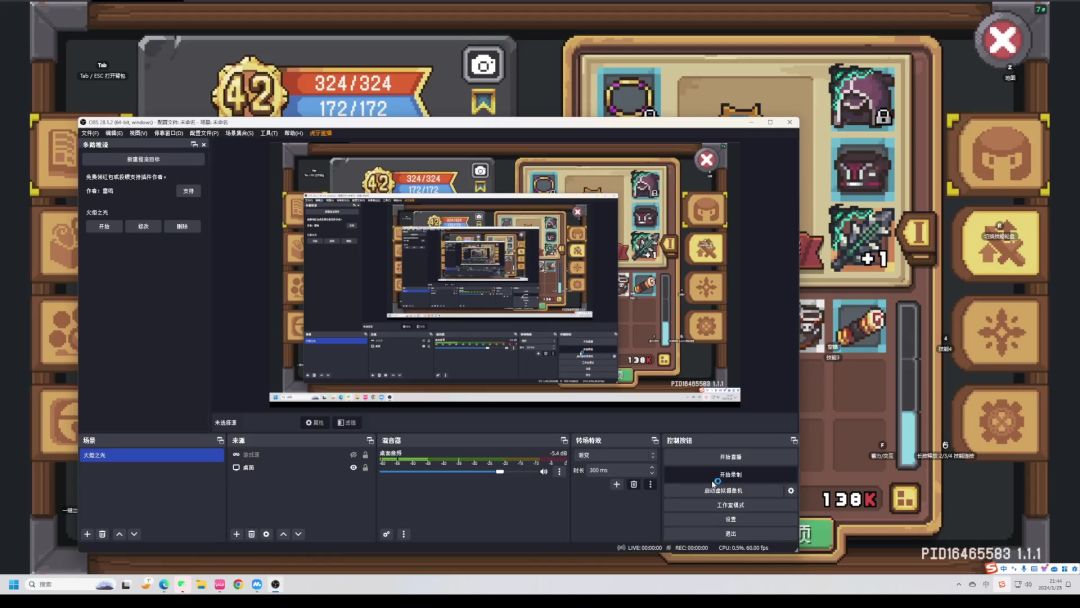Viewport: 1080px width, 608px height.
Task: Toggle visibility of the first source row
Action: tap(353, 454)
